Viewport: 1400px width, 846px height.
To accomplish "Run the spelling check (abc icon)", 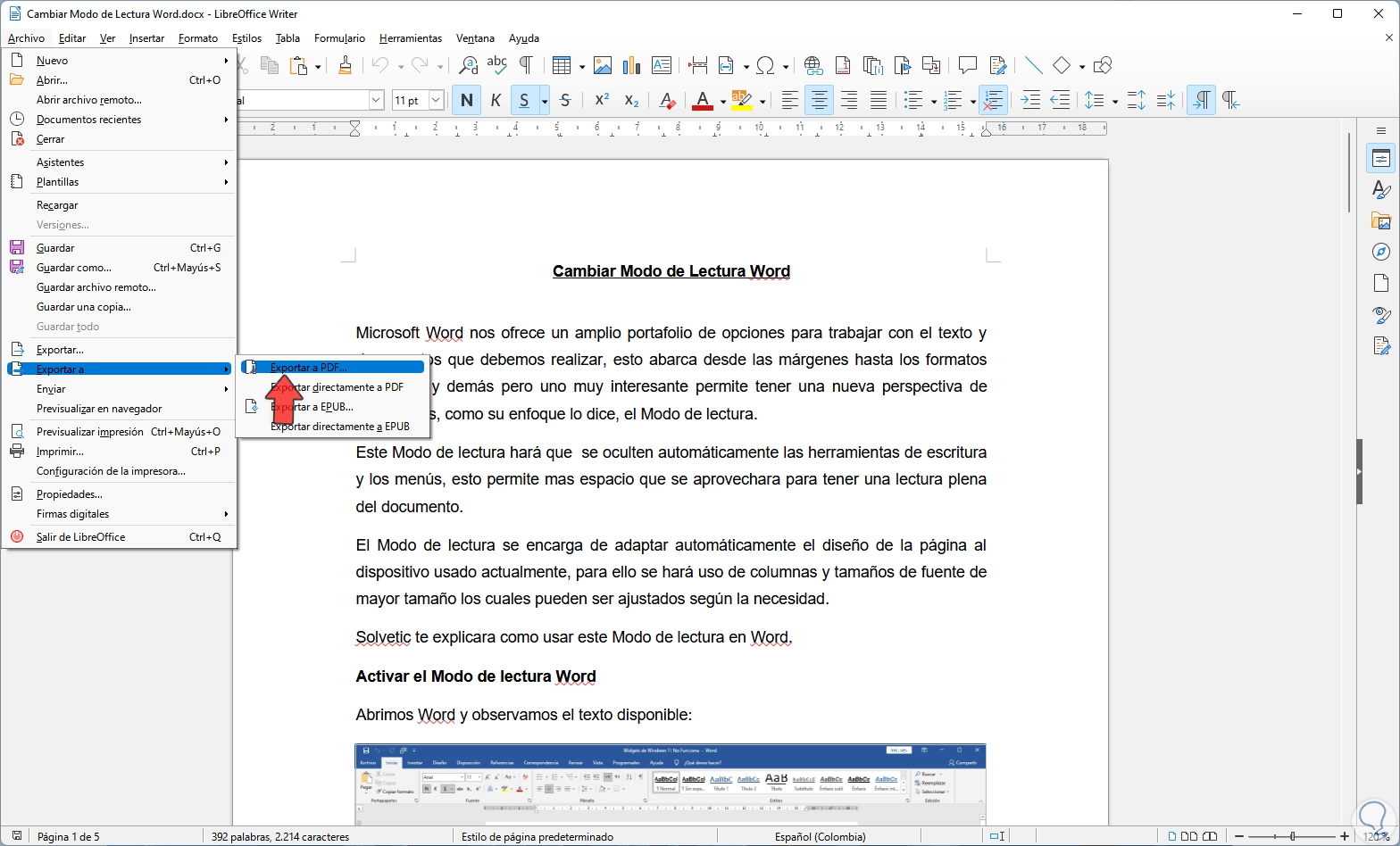I will (497, 65).
